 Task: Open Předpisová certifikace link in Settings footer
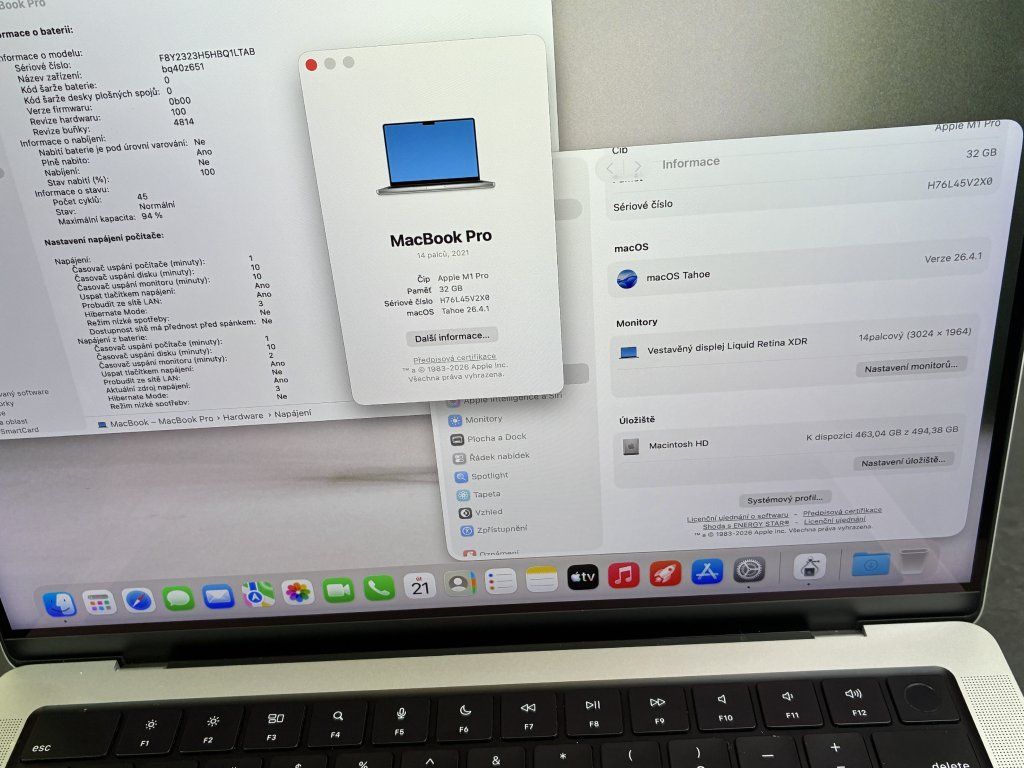coord(842,512)
